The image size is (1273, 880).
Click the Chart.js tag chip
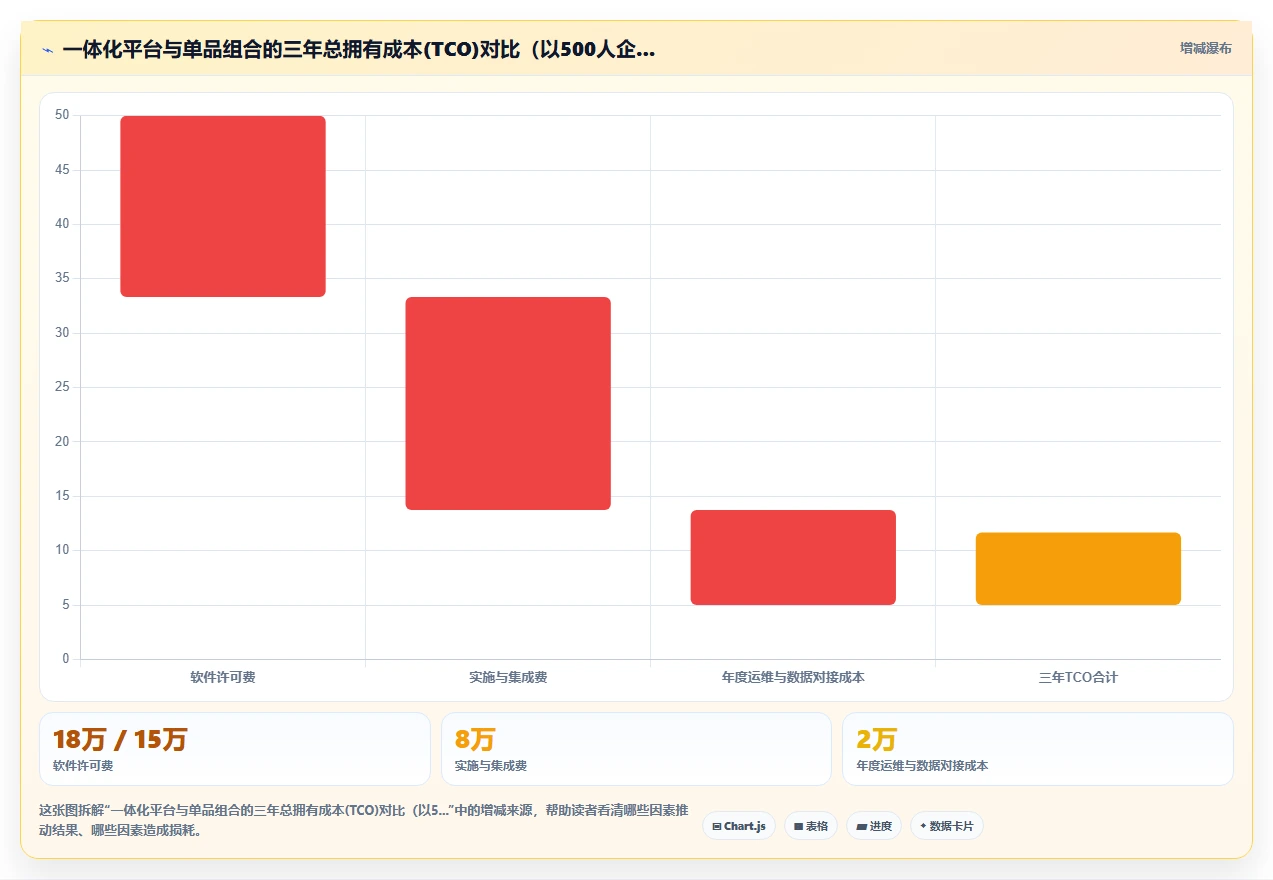[739, 826]
